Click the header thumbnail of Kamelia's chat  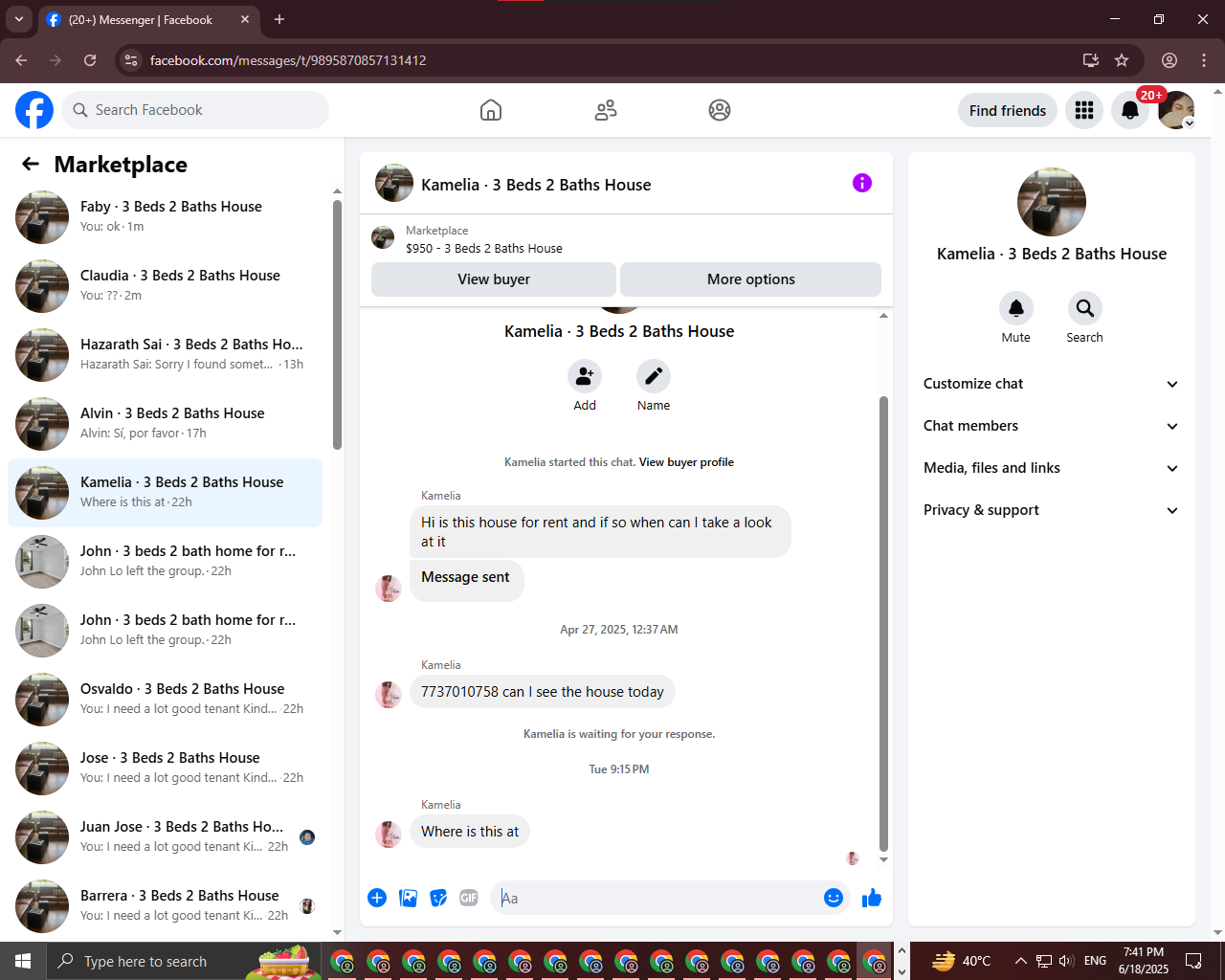click(394, 183)
